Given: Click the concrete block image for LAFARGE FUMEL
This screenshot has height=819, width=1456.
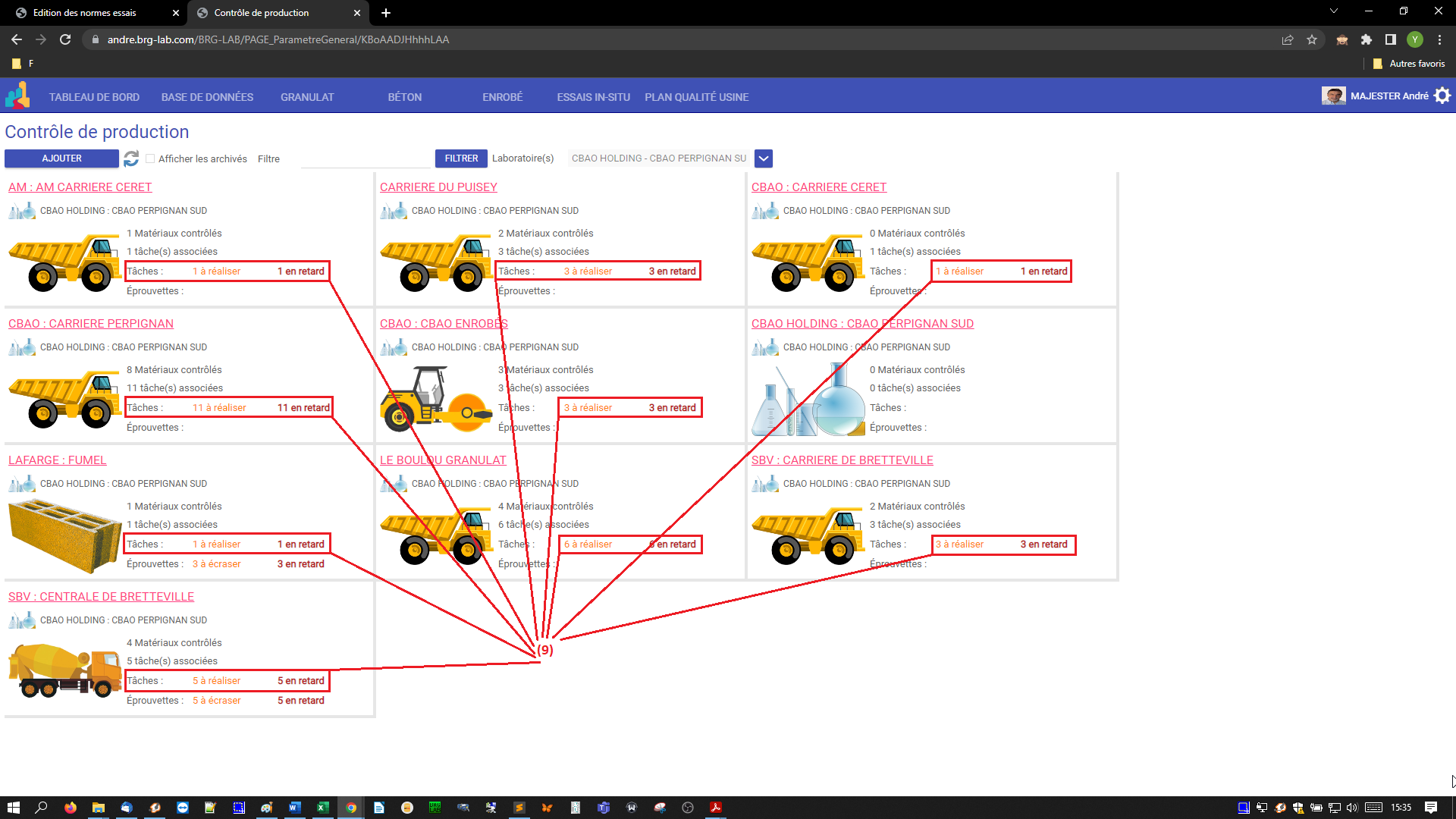Looking at the screenshot, I should 64,535.
